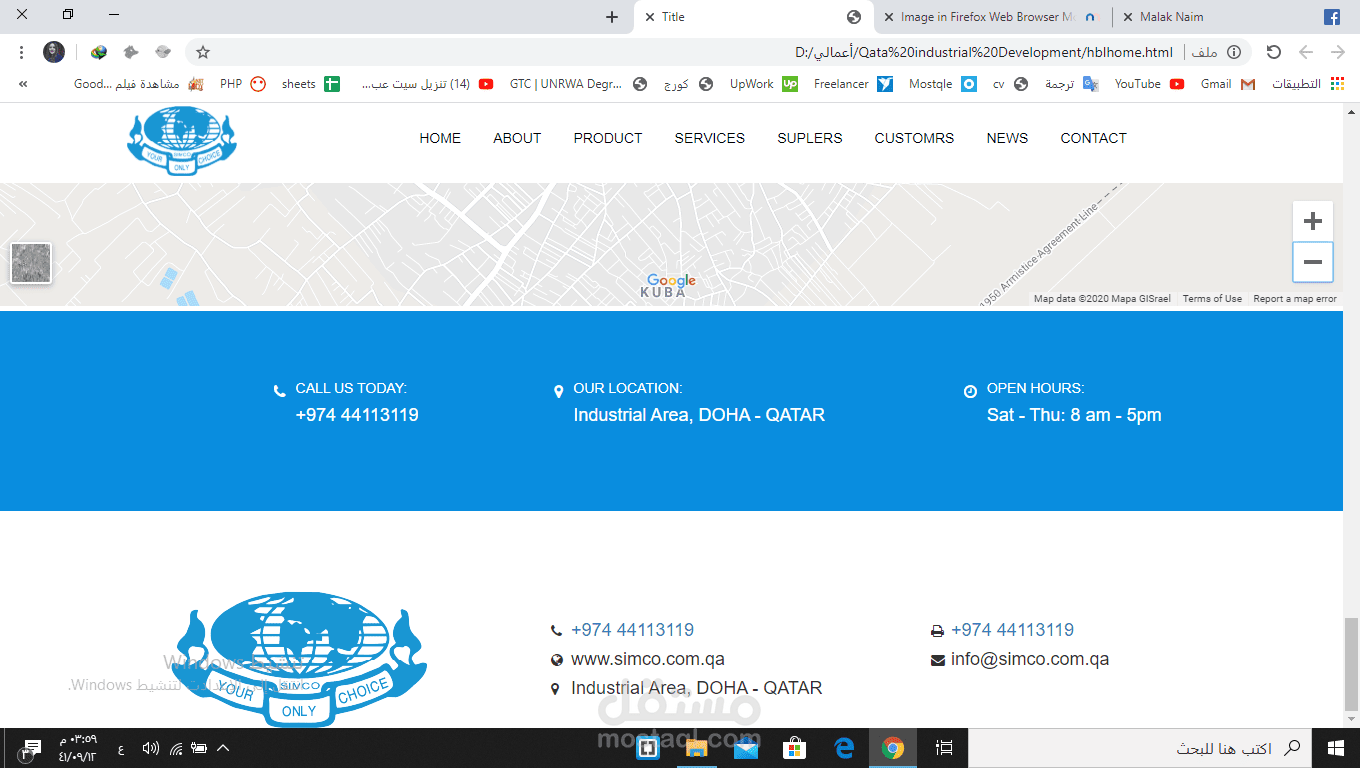Open the UpWork bookmark
1360x768 pixels.
click(763, 84)
